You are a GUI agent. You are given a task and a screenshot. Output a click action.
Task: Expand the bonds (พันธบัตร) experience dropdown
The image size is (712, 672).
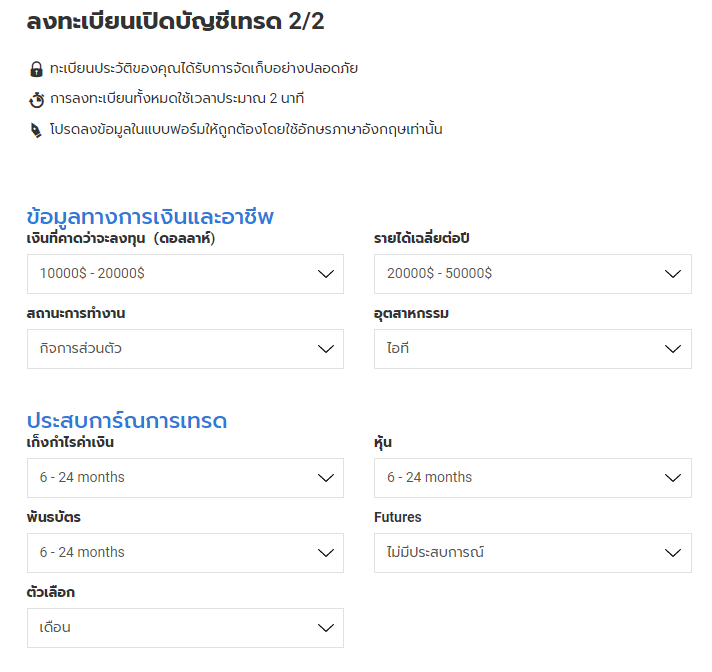point(185,553)
